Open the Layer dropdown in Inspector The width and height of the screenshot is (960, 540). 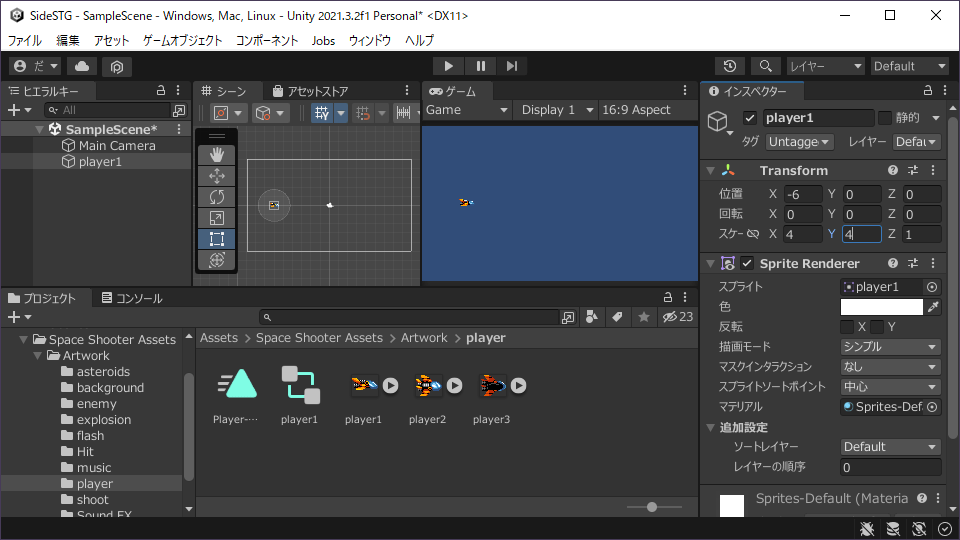pos(916,142)
